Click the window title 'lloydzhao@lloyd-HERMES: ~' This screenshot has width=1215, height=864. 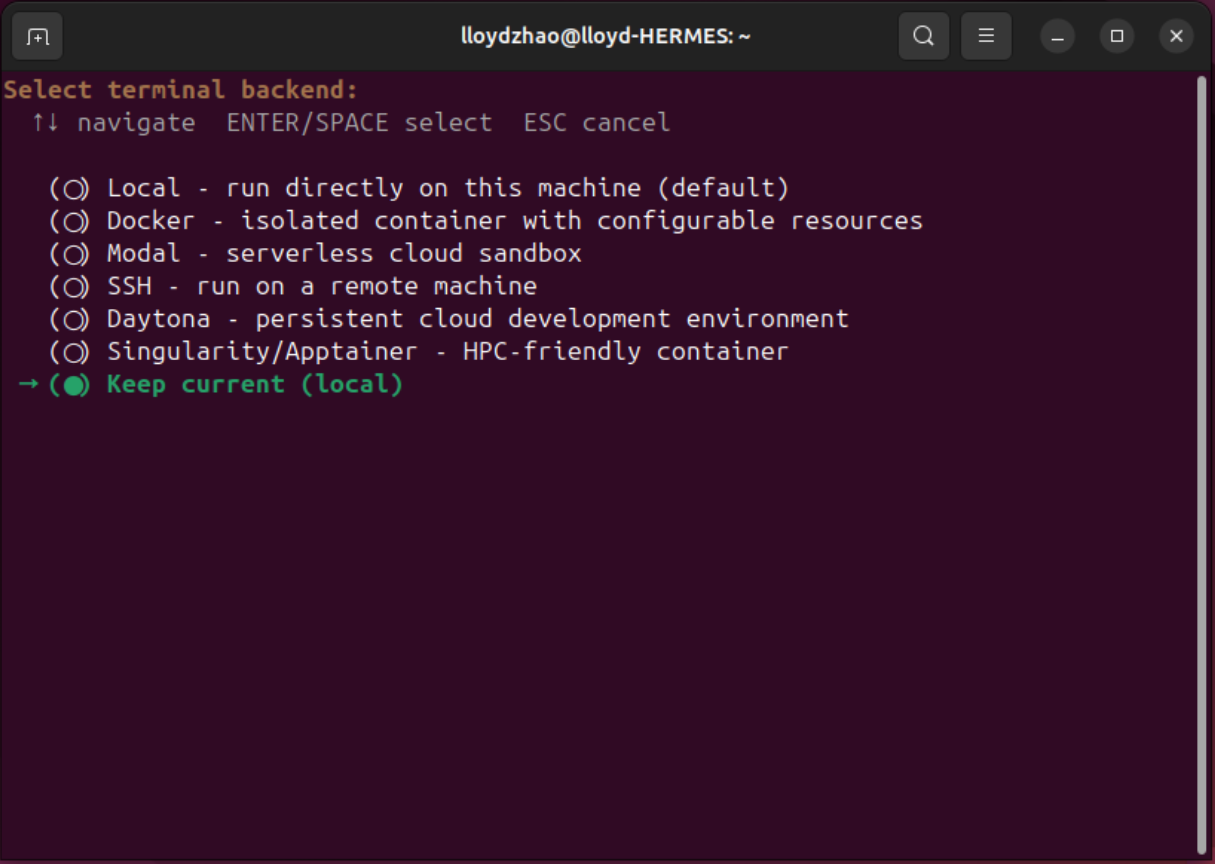[x=606, y=37]
